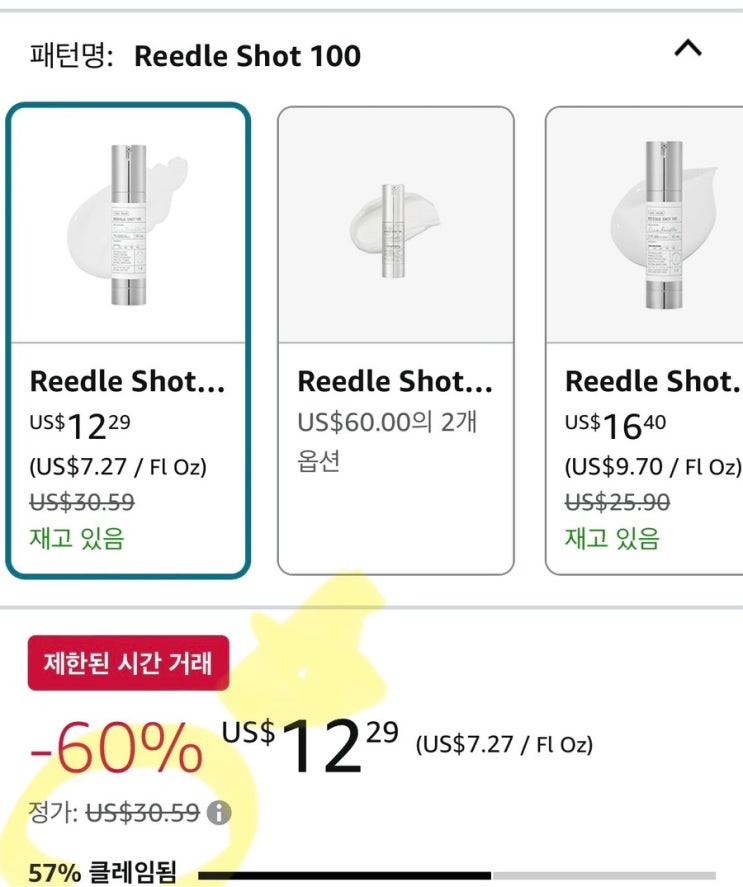Open the middle card's 'Reedle Shot...' title
743x887 pixels.
395,381
